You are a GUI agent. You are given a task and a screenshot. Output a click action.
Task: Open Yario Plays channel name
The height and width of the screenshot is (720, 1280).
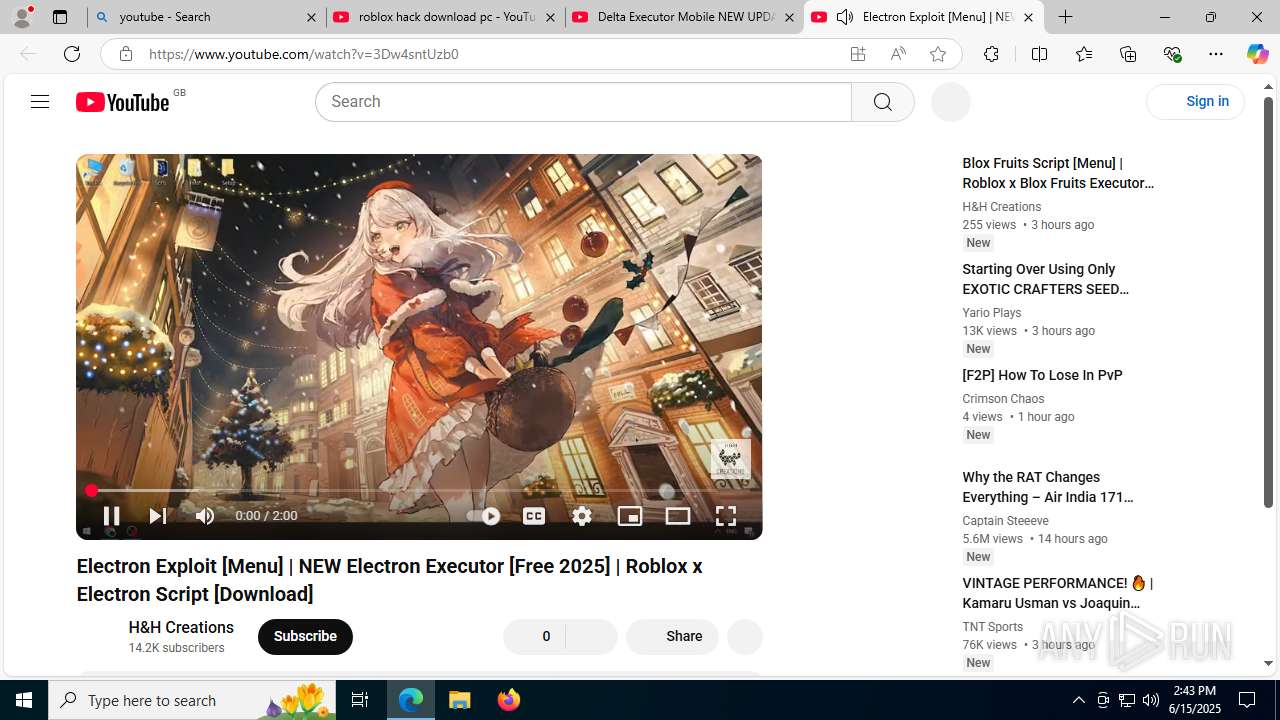[x=991, y=313]
